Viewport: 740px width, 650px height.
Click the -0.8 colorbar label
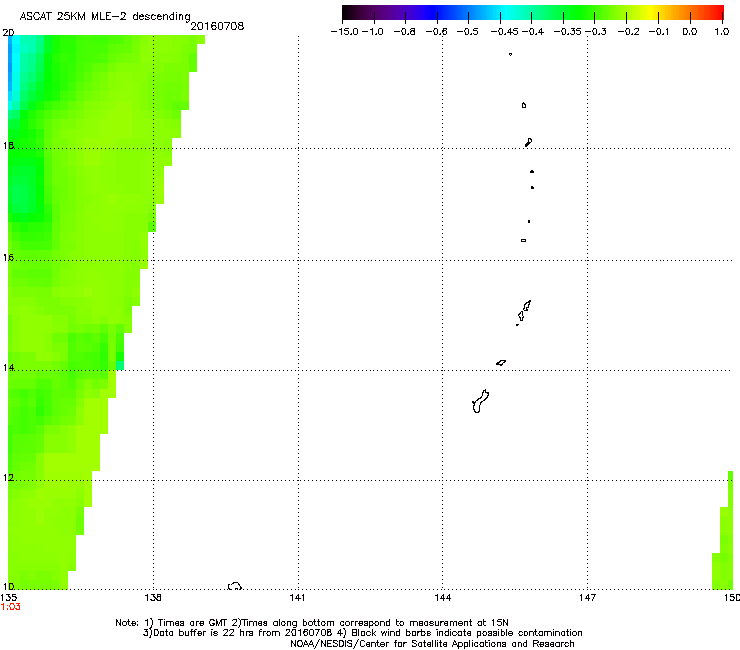coord(404,32)
